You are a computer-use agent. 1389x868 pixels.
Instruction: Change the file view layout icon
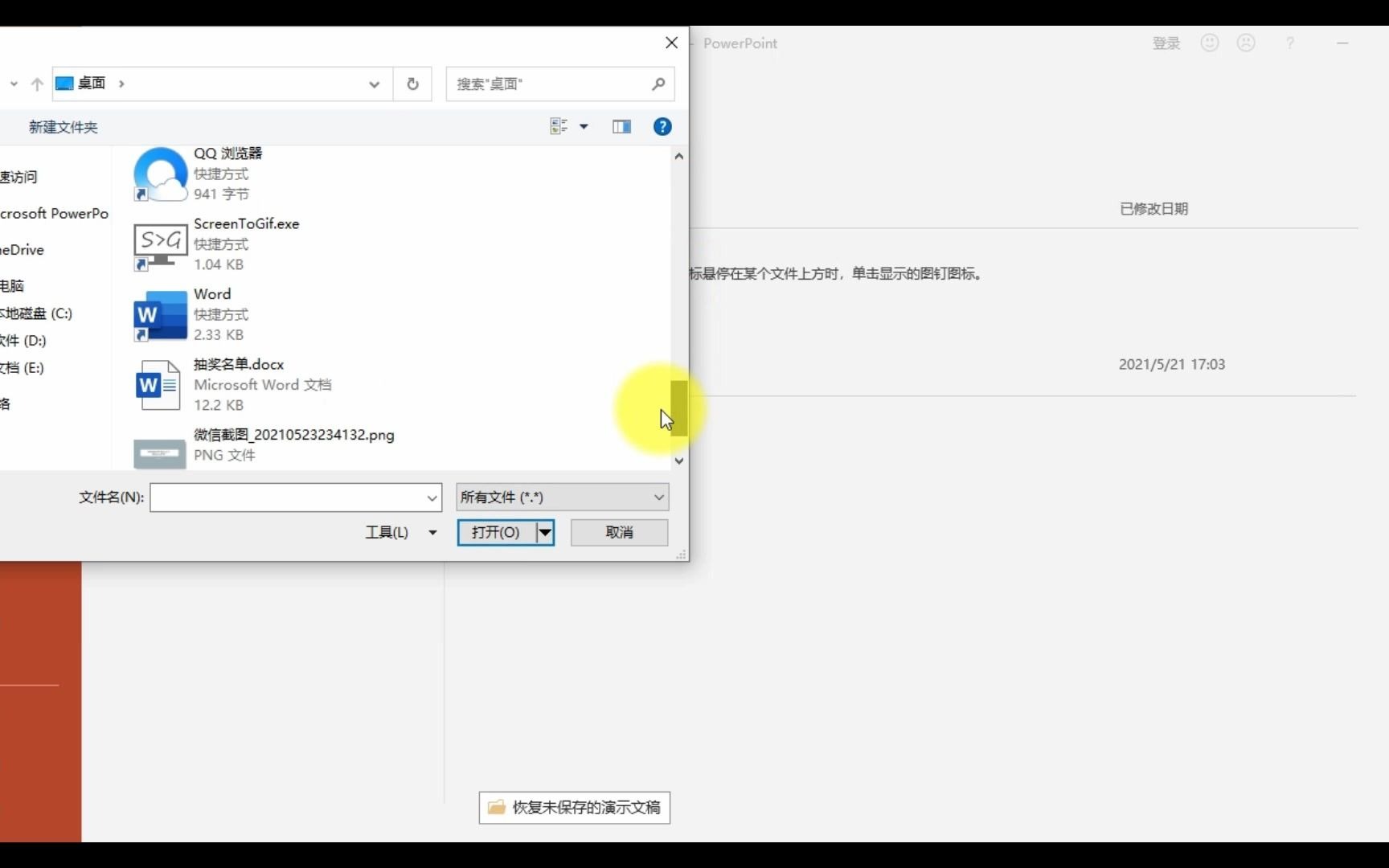click(559, 126)
